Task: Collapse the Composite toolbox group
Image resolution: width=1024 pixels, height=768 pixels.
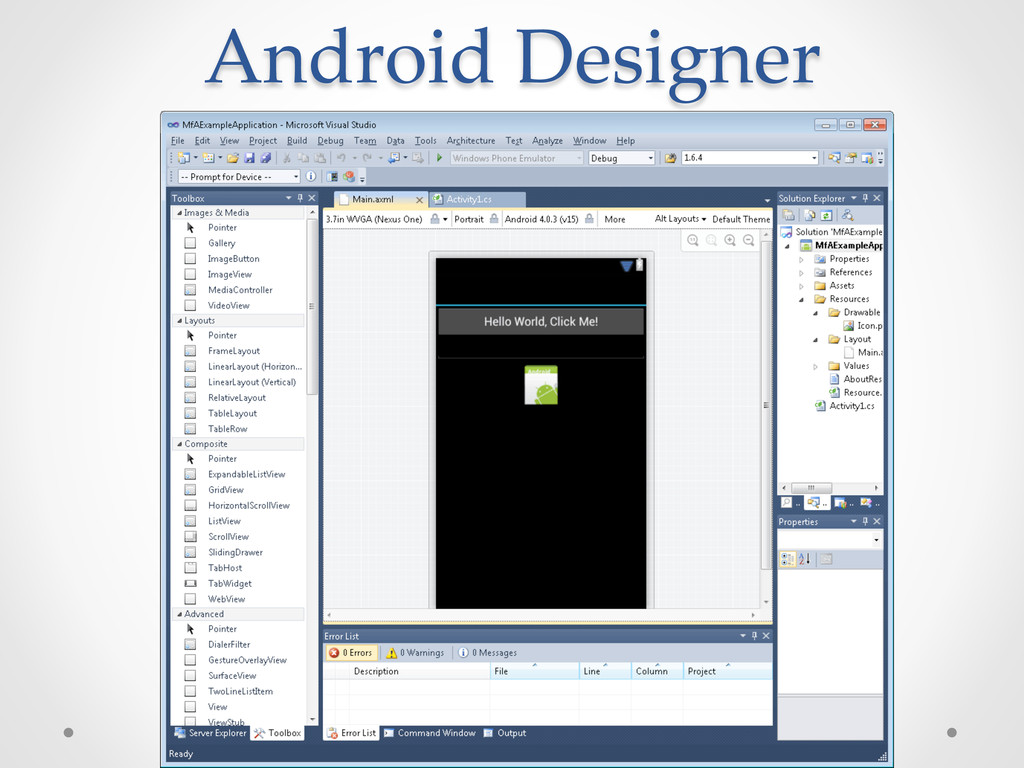Action: click(180, 444)
